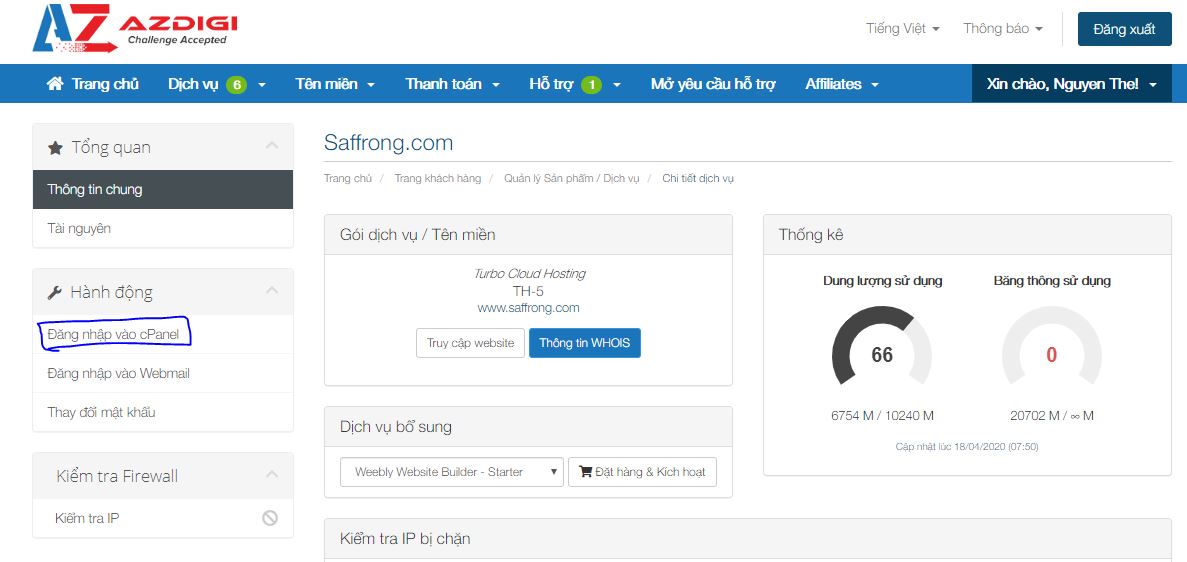Viewport: 1187px width, 562px height.
Task: Click Đăng nhập vào cPanel link
Action: tap(113, 334)
